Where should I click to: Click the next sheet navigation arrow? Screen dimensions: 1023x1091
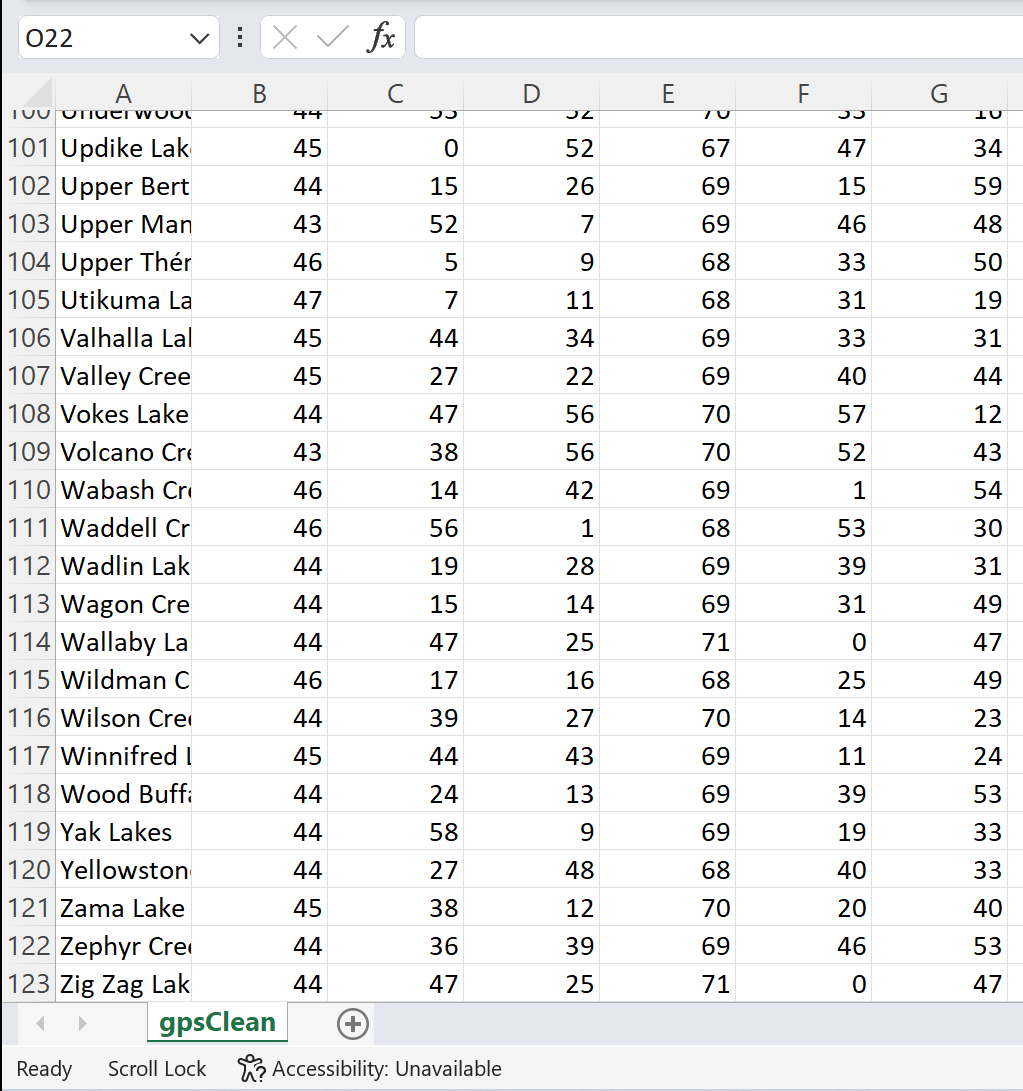(x=82, y=1024)
